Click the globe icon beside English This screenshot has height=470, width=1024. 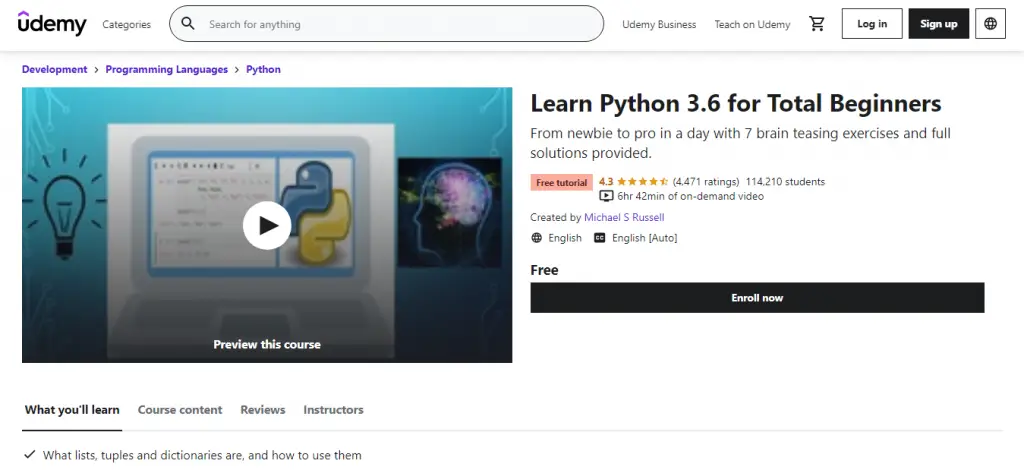coord(537,238)
